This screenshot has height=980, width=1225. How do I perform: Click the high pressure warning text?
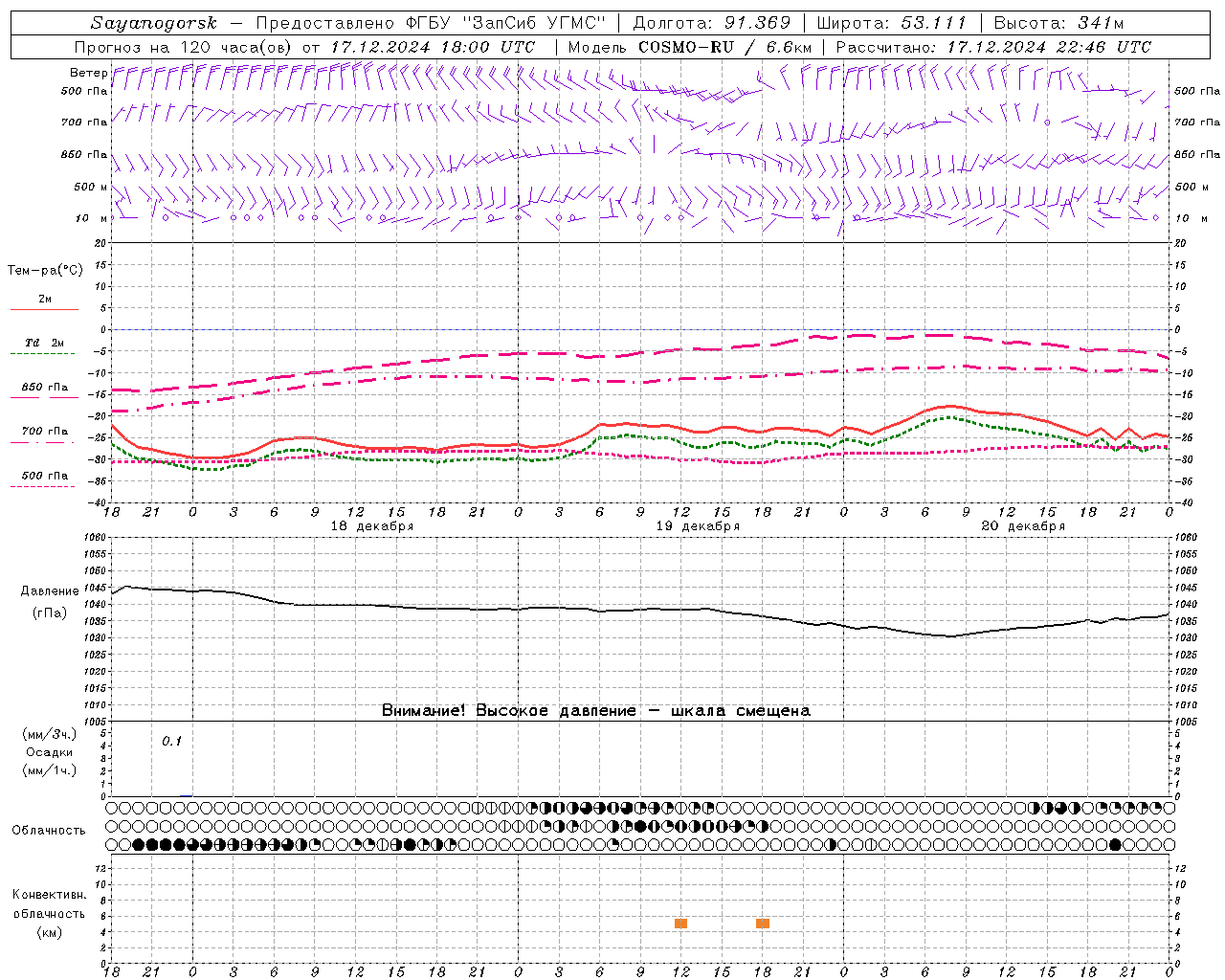click(x=596, y=710)
